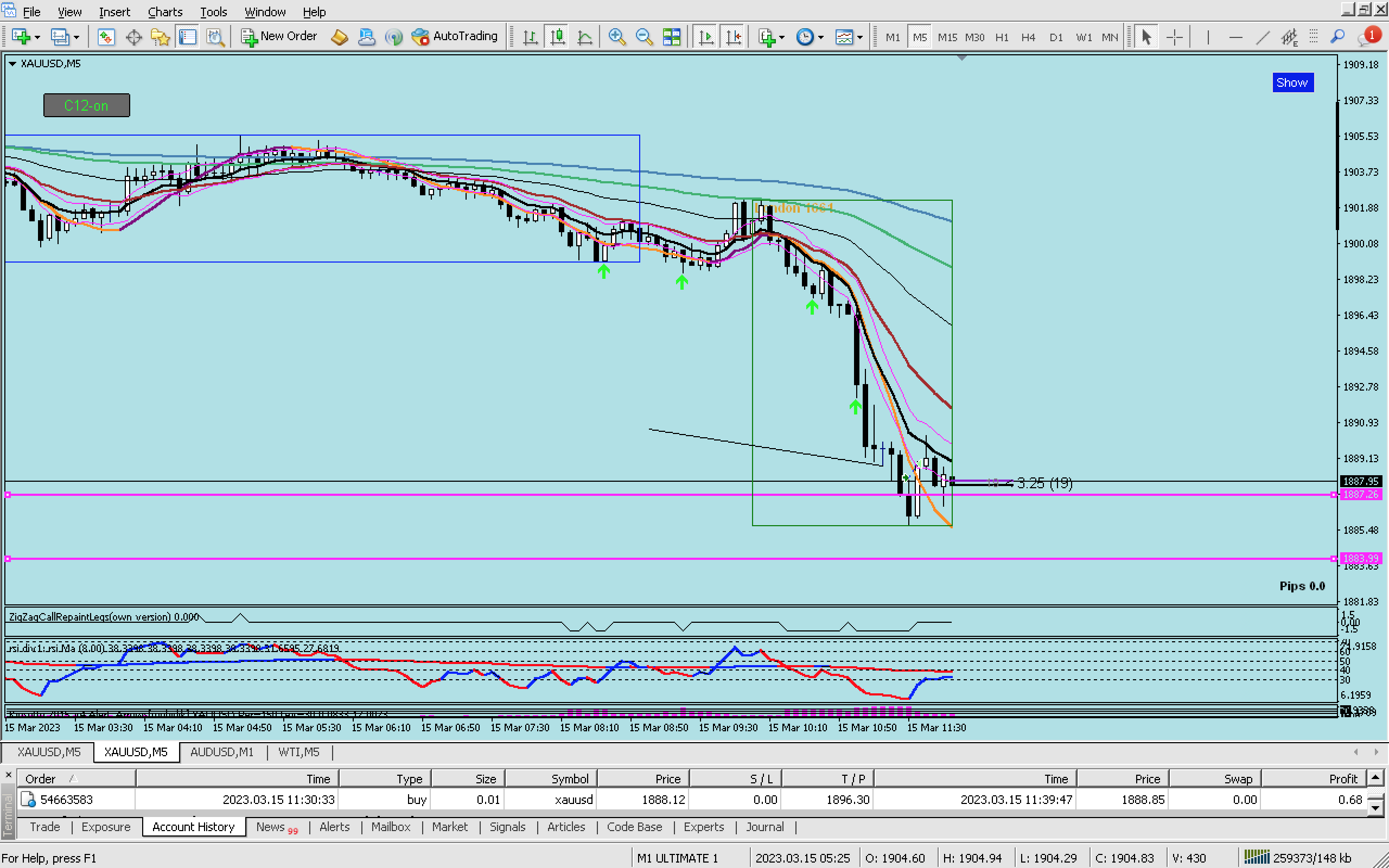Viewport: 1389px width, 868px height.
Task: Click the New Order button
Action: pos(279,36)
